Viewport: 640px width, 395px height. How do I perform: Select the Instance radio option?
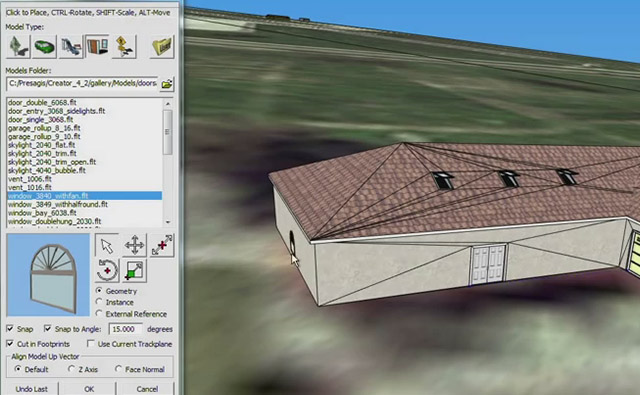point(99,302)
